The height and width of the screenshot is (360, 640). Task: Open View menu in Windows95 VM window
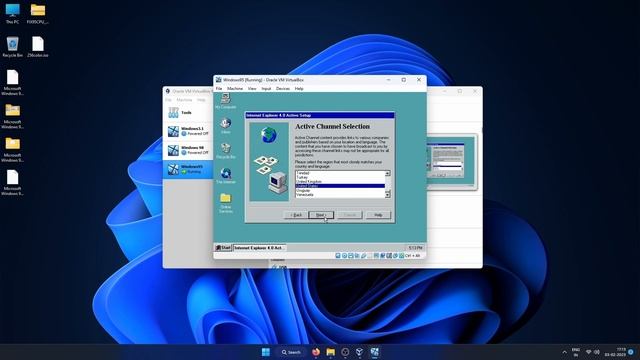pyautogui.click(x=252, y=88)
